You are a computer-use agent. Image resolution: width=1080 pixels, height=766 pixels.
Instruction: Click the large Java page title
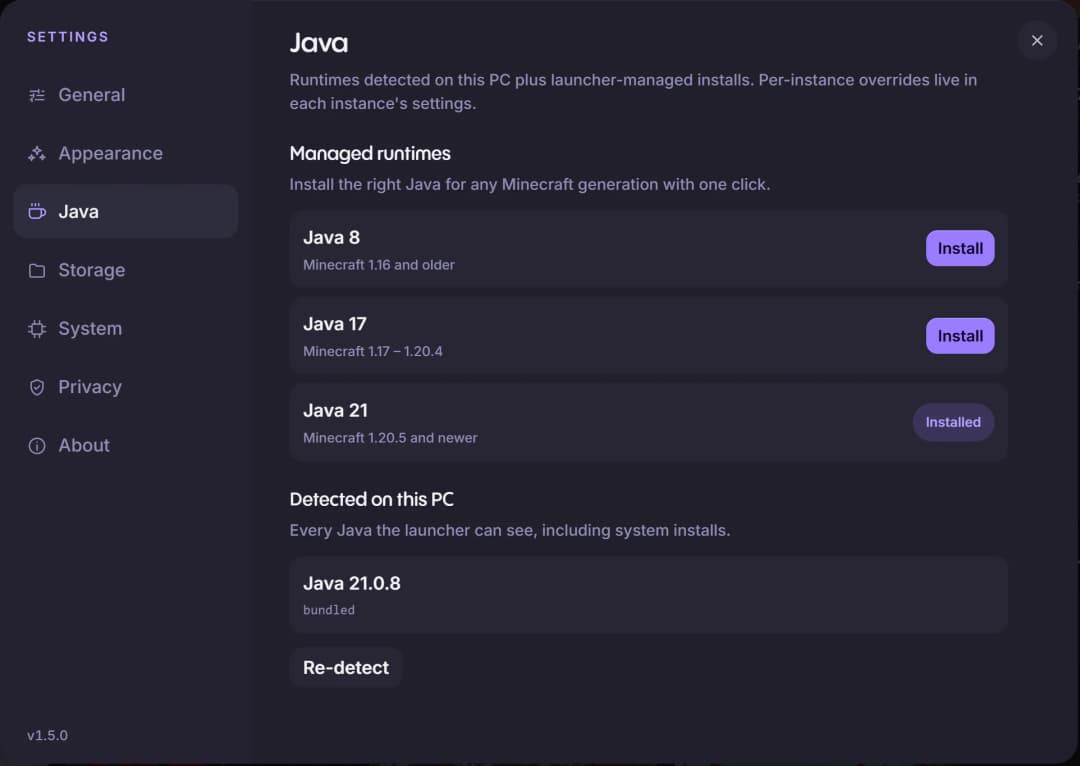(x=318, y=43)
